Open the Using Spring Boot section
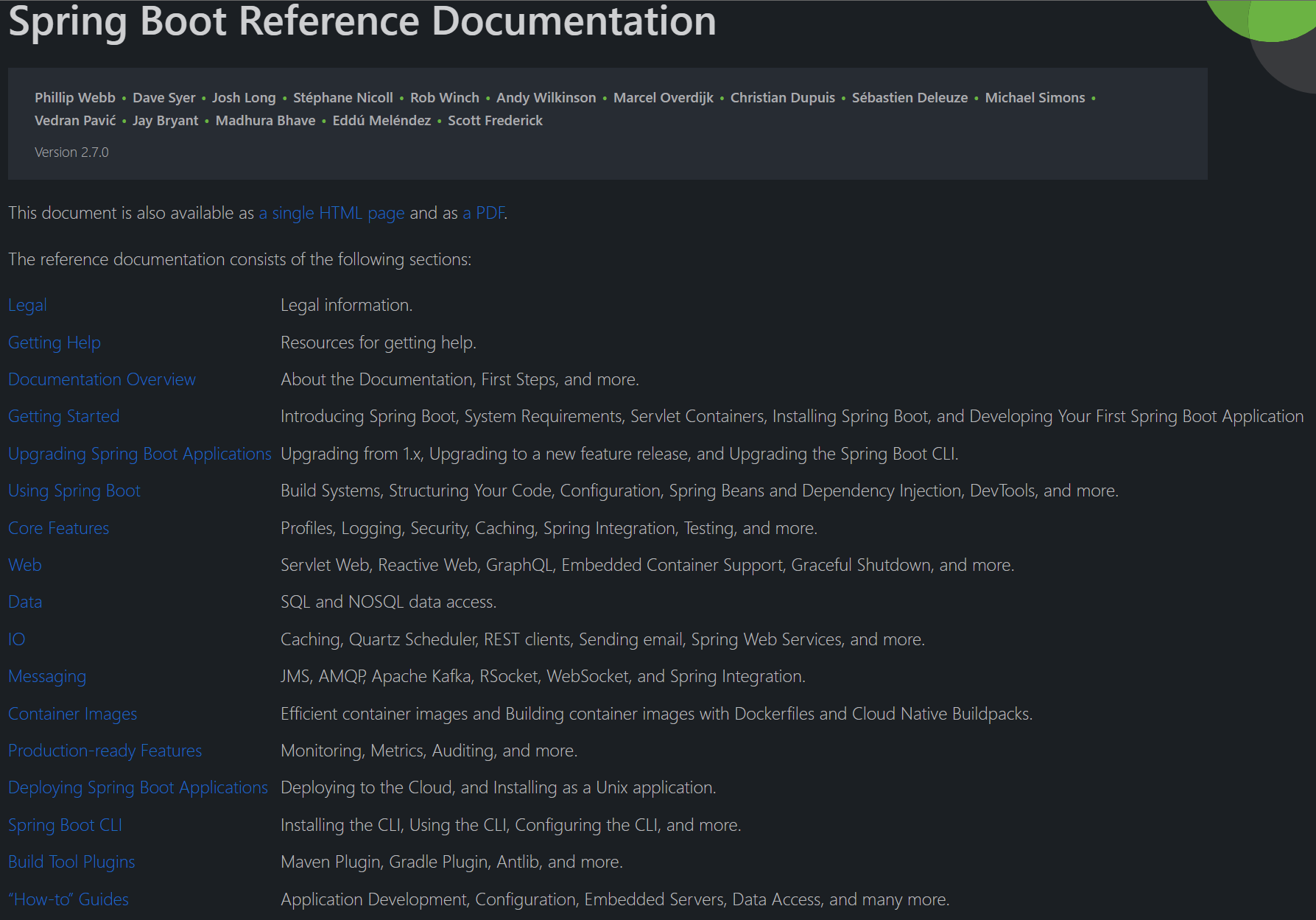The image size is (1316, 920). click(x=74, y=491)
